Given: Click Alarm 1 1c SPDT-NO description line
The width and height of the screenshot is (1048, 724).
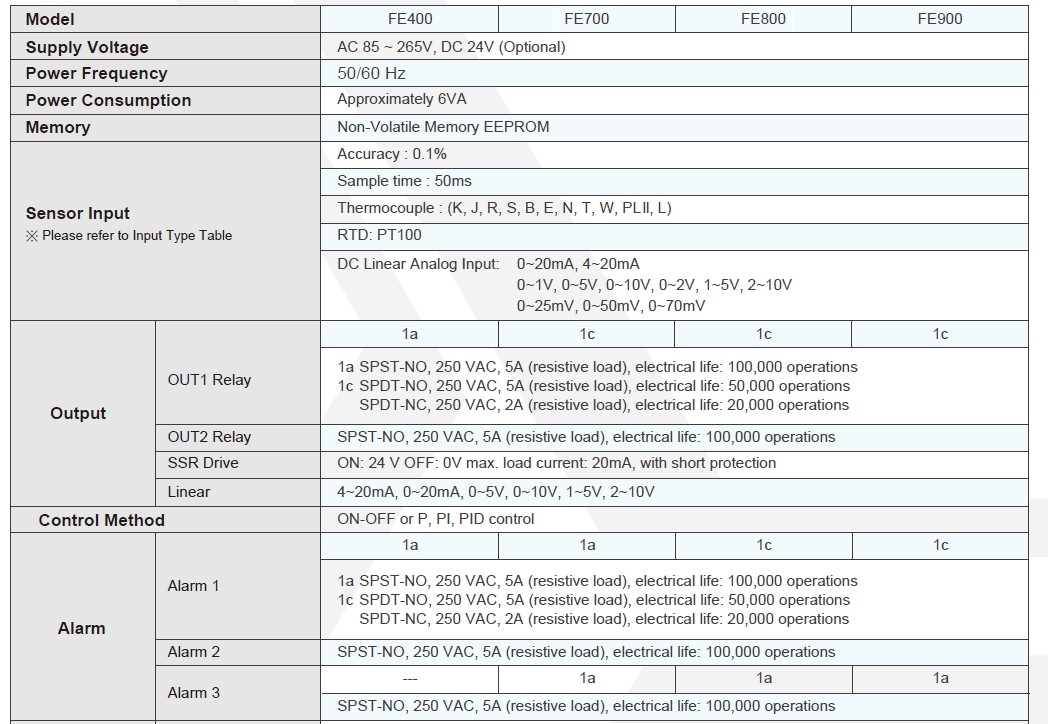Looking at the screenshot, I should coord(594,600).
